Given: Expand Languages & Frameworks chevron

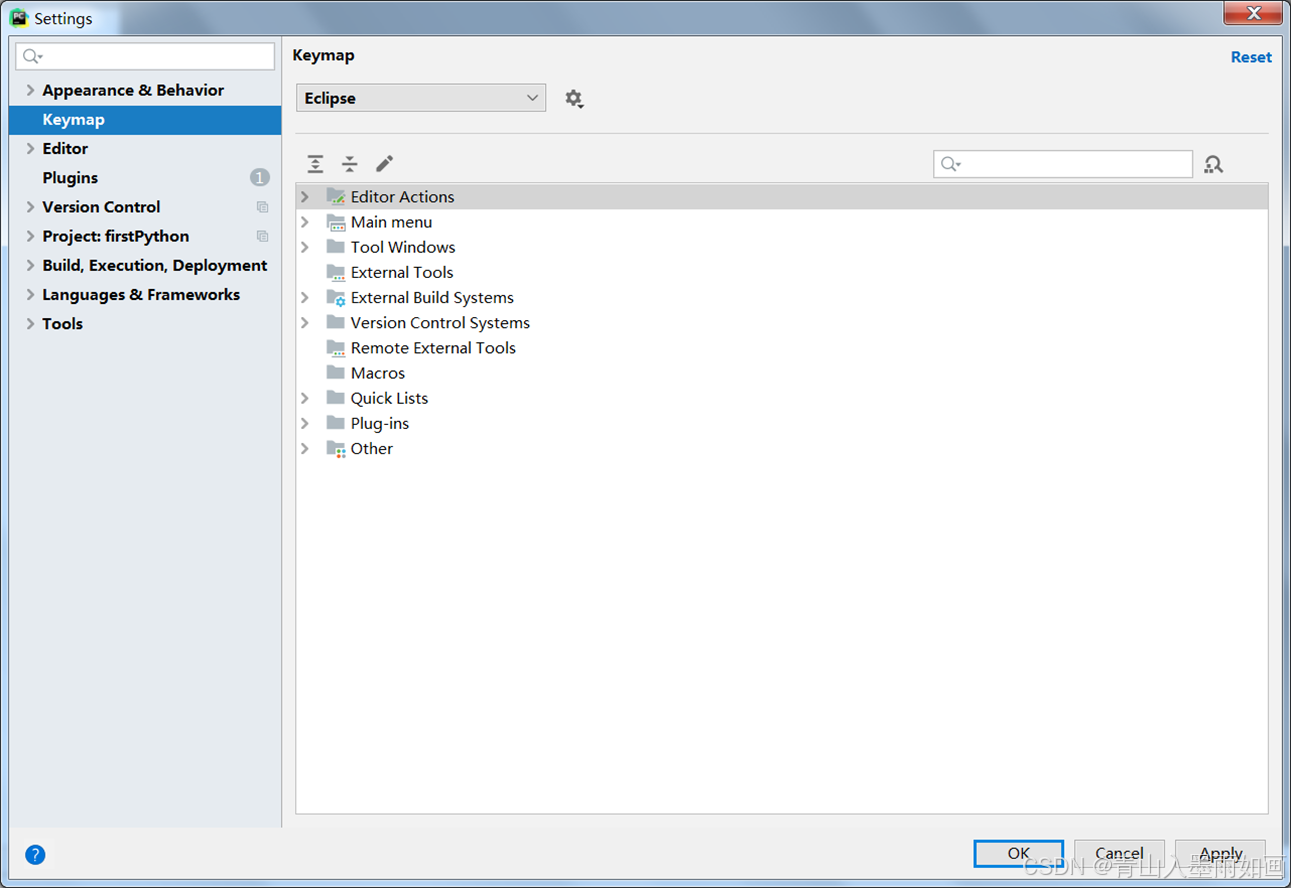Looking at the screenshot, I should [30, 294].
